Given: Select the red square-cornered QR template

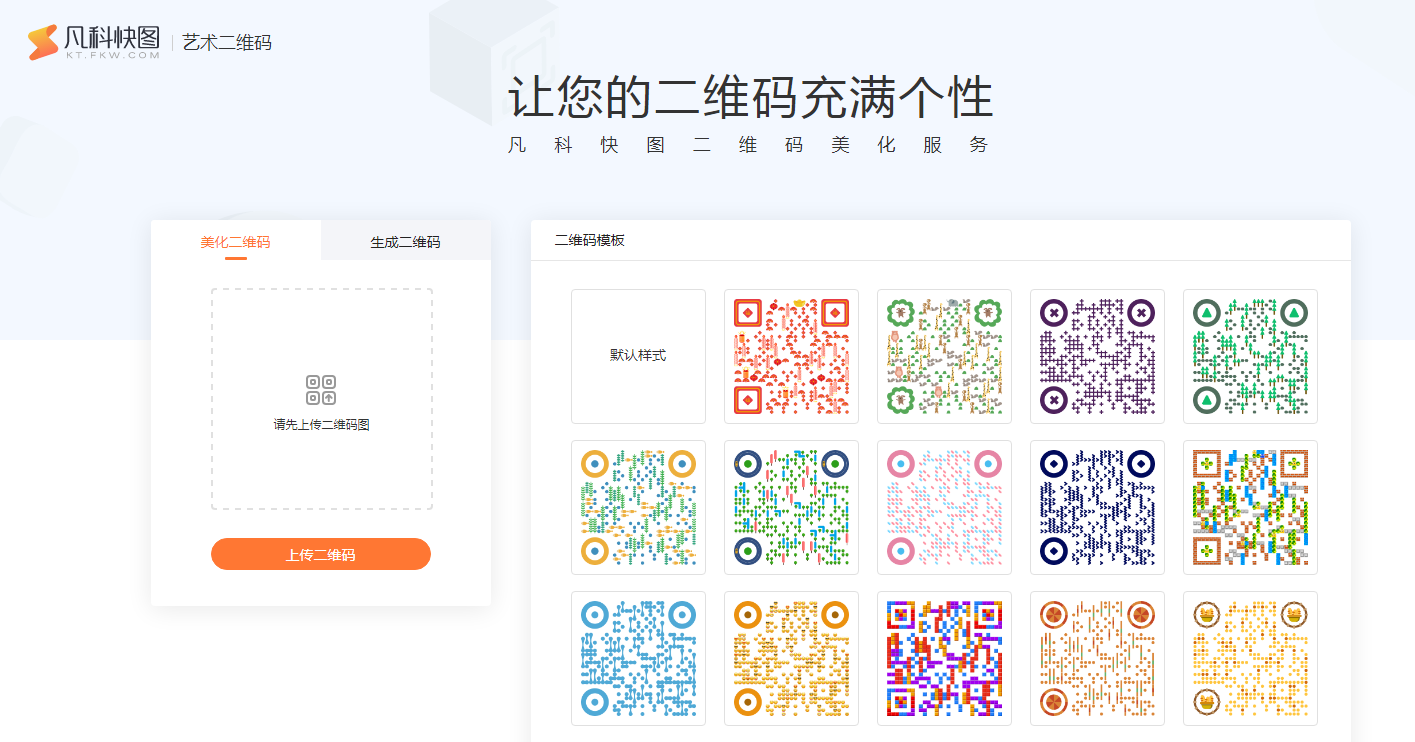Looking at the screenshot, I should tap(791, 356).
